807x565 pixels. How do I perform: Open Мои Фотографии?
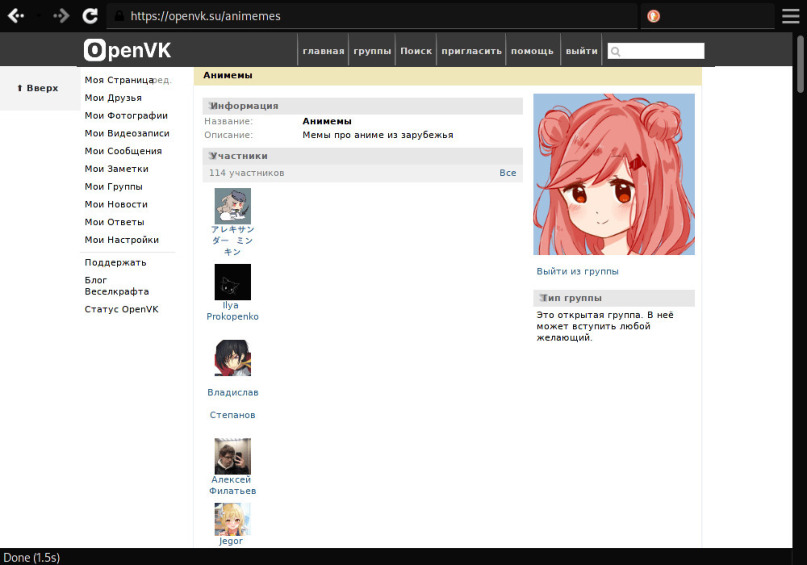pyautogui.click(x=126, y=115)
